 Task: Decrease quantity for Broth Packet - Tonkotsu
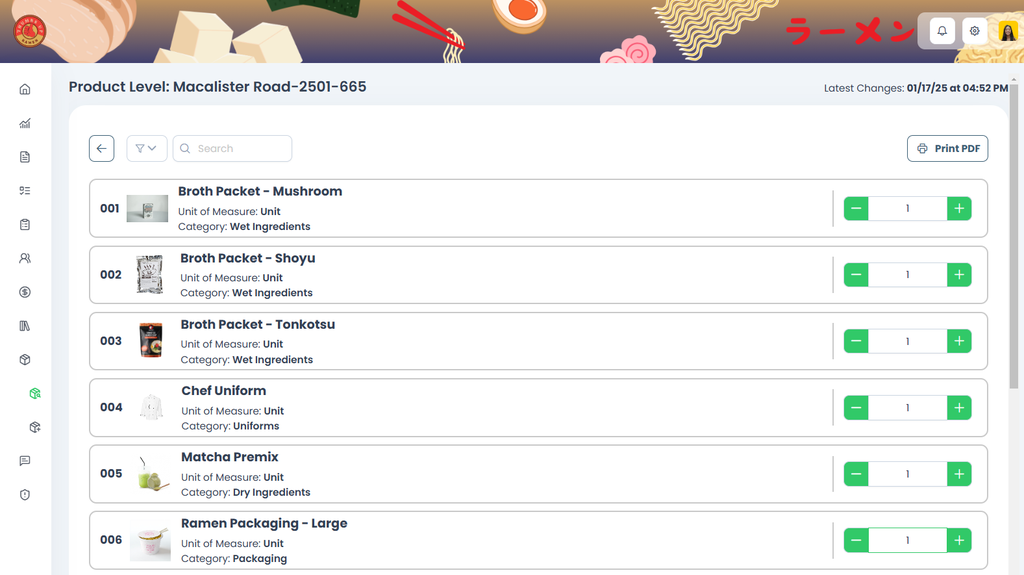pyautogui.click(x=856, y=341)
